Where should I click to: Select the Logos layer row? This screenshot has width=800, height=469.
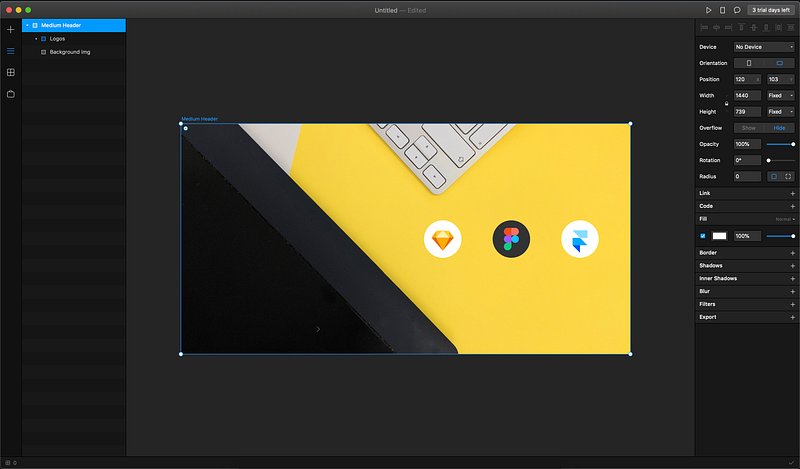click(74, 39)
